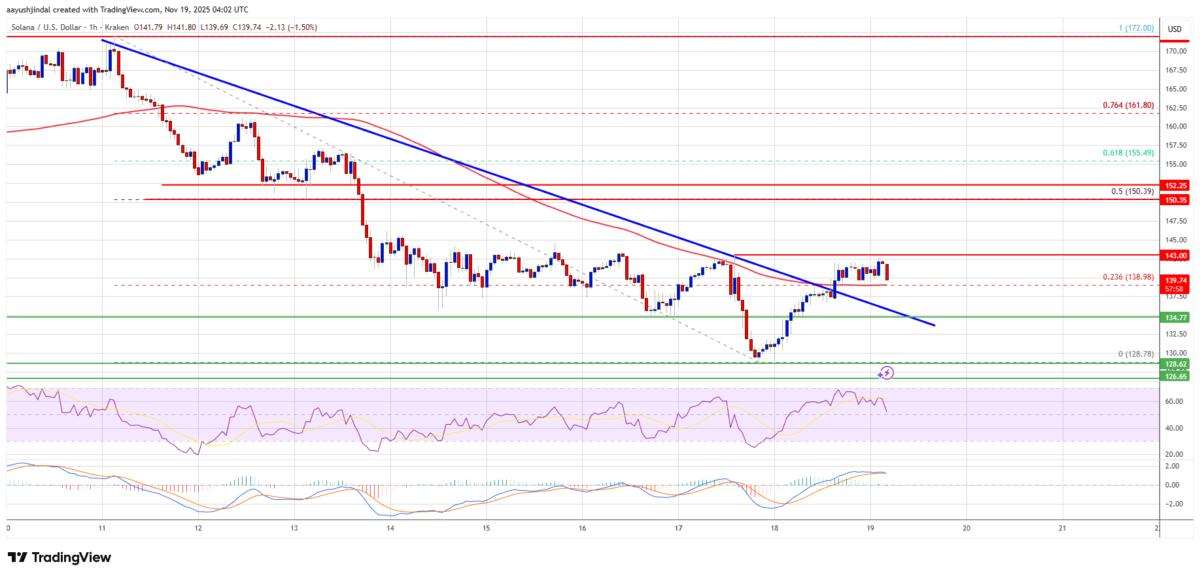The image size is (1200, 577).
Task: Click date 14 on the time axis
Action: click(390, 525)
